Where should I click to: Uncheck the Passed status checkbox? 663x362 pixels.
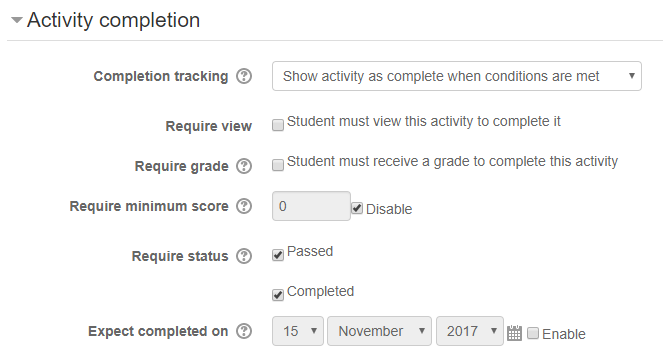point(278,255)
